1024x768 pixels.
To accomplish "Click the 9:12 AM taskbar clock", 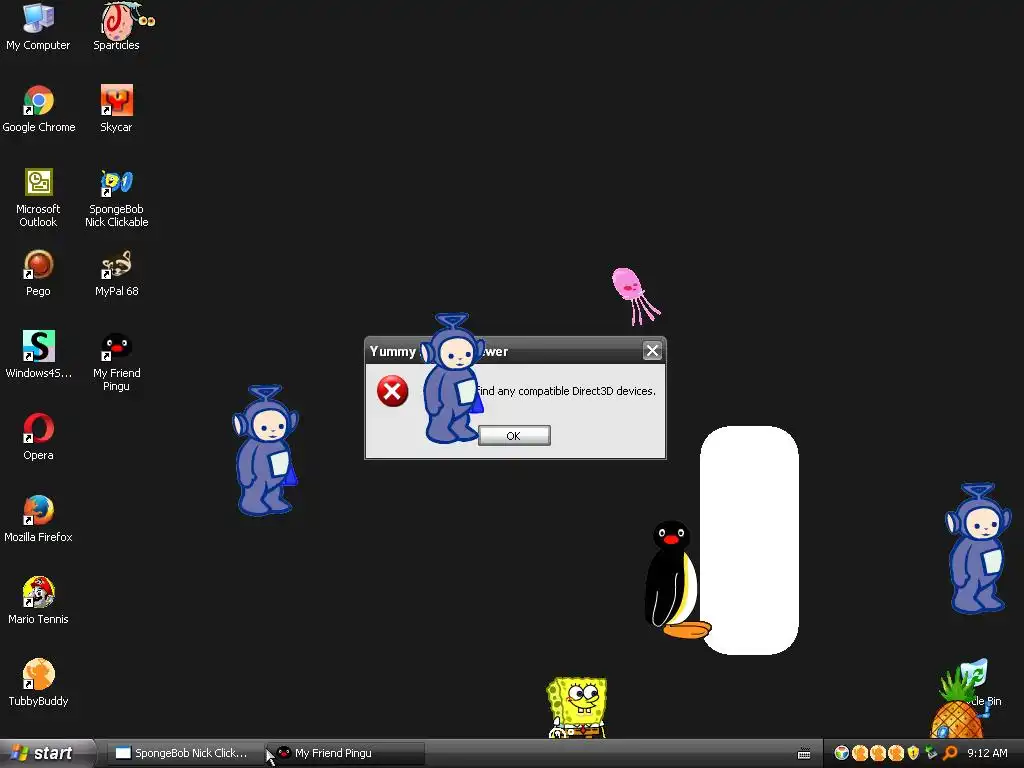I will click(987, 753).
